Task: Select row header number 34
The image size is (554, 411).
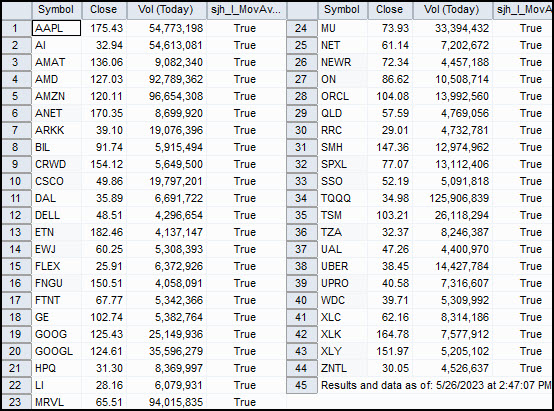Action: [x=302, y=198]
